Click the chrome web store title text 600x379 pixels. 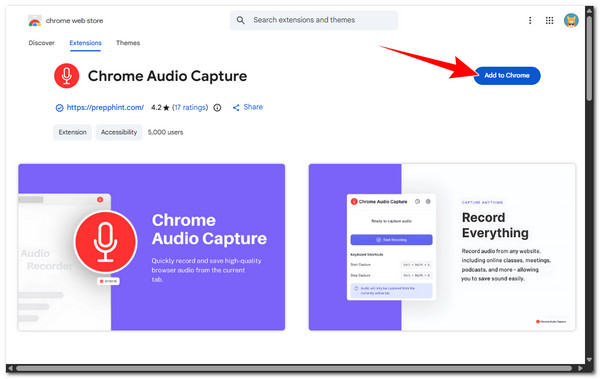tap(74, 21)
